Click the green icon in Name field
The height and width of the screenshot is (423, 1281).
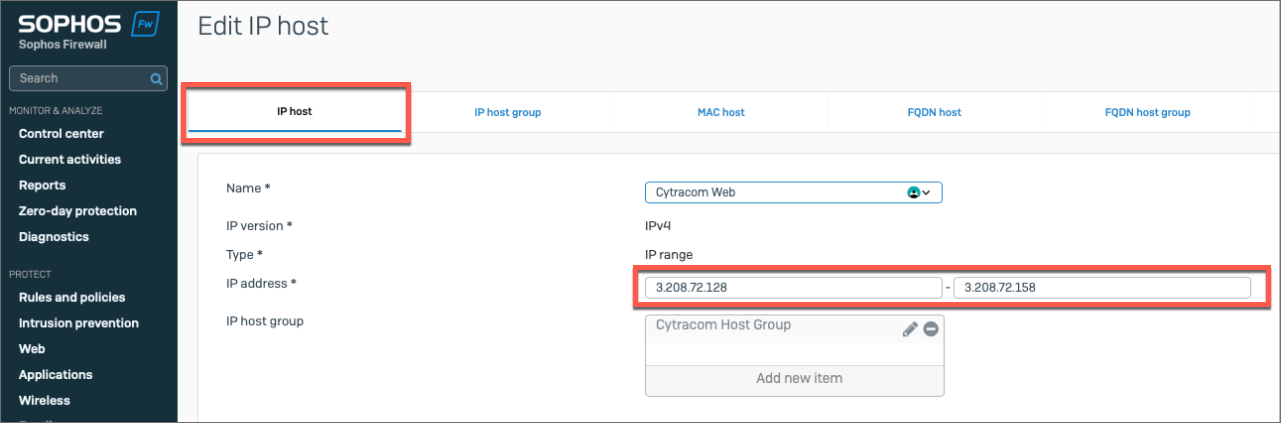(x=913, y=192)
